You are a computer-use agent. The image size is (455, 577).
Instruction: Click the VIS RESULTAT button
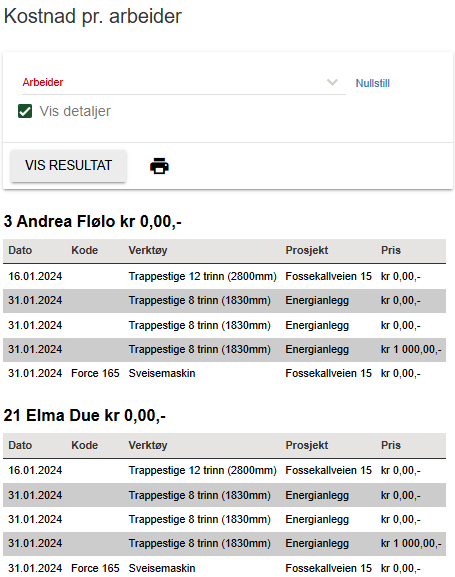tap(68, 166)
